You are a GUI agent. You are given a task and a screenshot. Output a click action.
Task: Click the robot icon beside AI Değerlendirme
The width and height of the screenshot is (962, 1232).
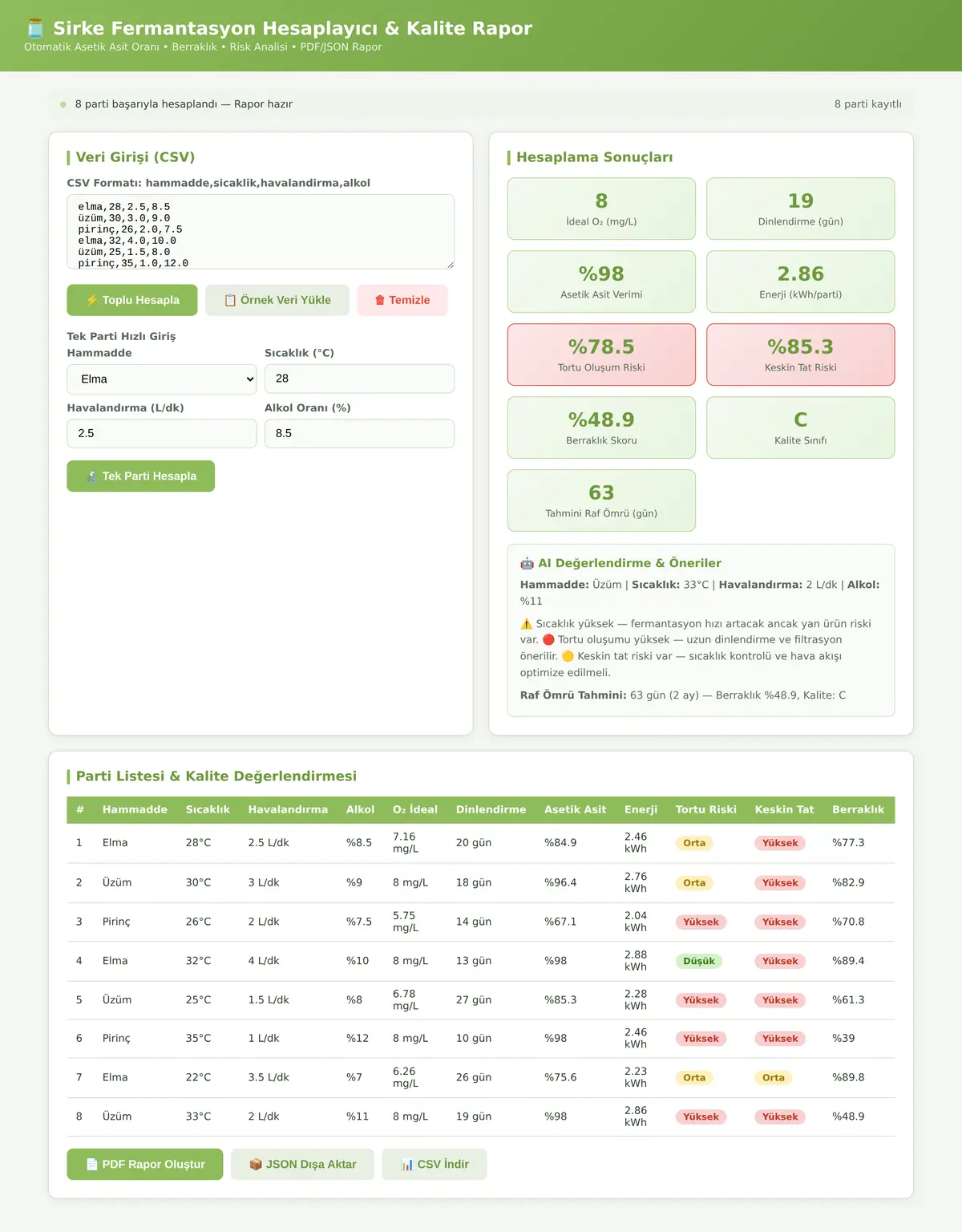coord(527,563)
